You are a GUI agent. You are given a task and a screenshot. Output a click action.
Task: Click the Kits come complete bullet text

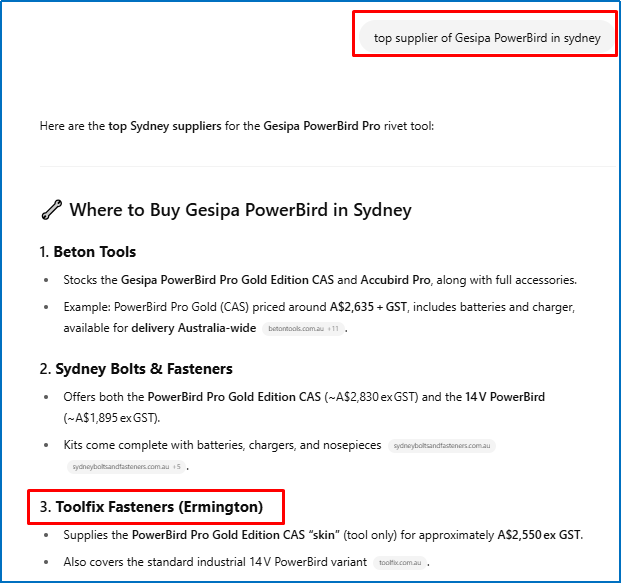click(x=221, y=445)
